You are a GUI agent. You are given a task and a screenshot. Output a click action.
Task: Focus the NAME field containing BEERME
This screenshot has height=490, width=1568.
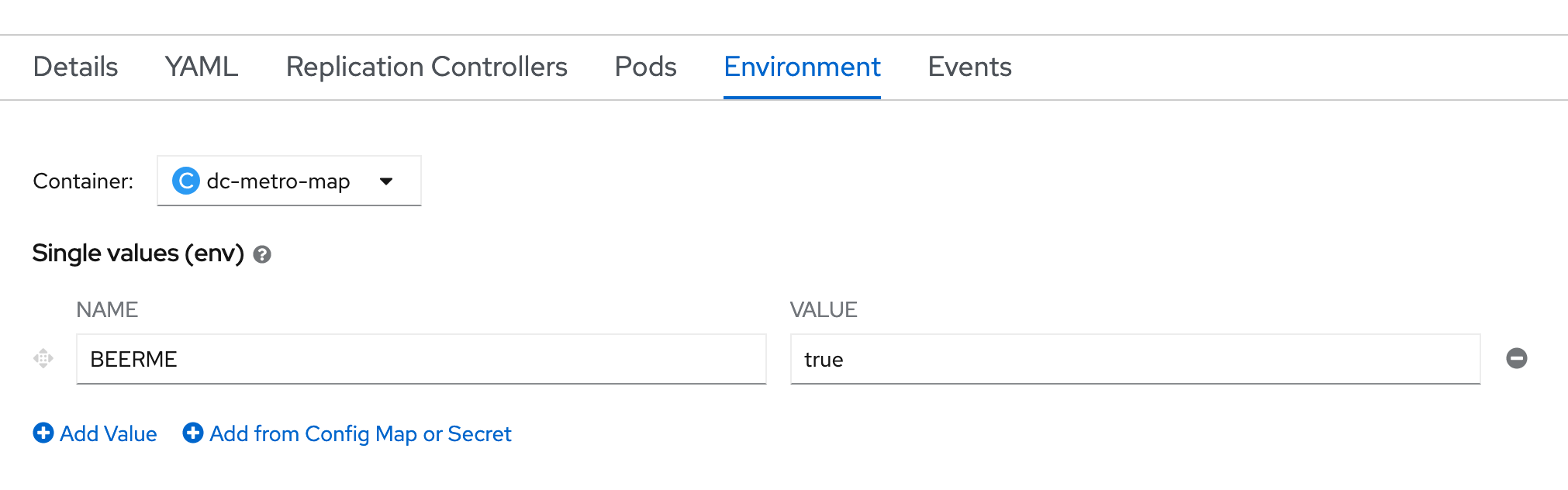421,359
